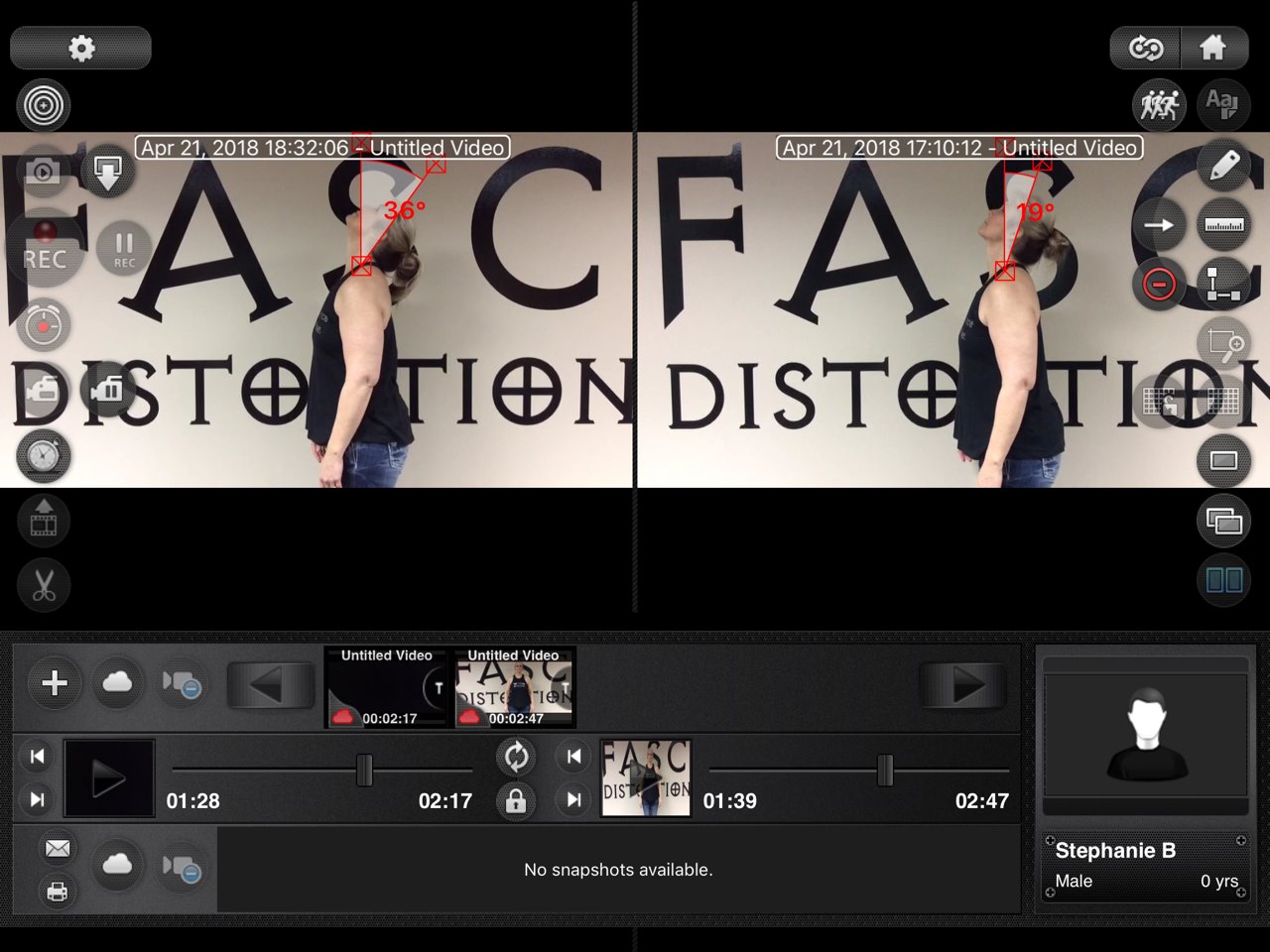1270x952 pixels.
Task: Click the download import arrow icon
Action: point(107,172)
